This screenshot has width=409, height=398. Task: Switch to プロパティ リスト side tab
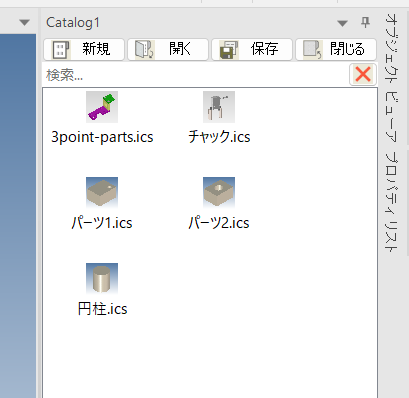(x=391, y=201)
